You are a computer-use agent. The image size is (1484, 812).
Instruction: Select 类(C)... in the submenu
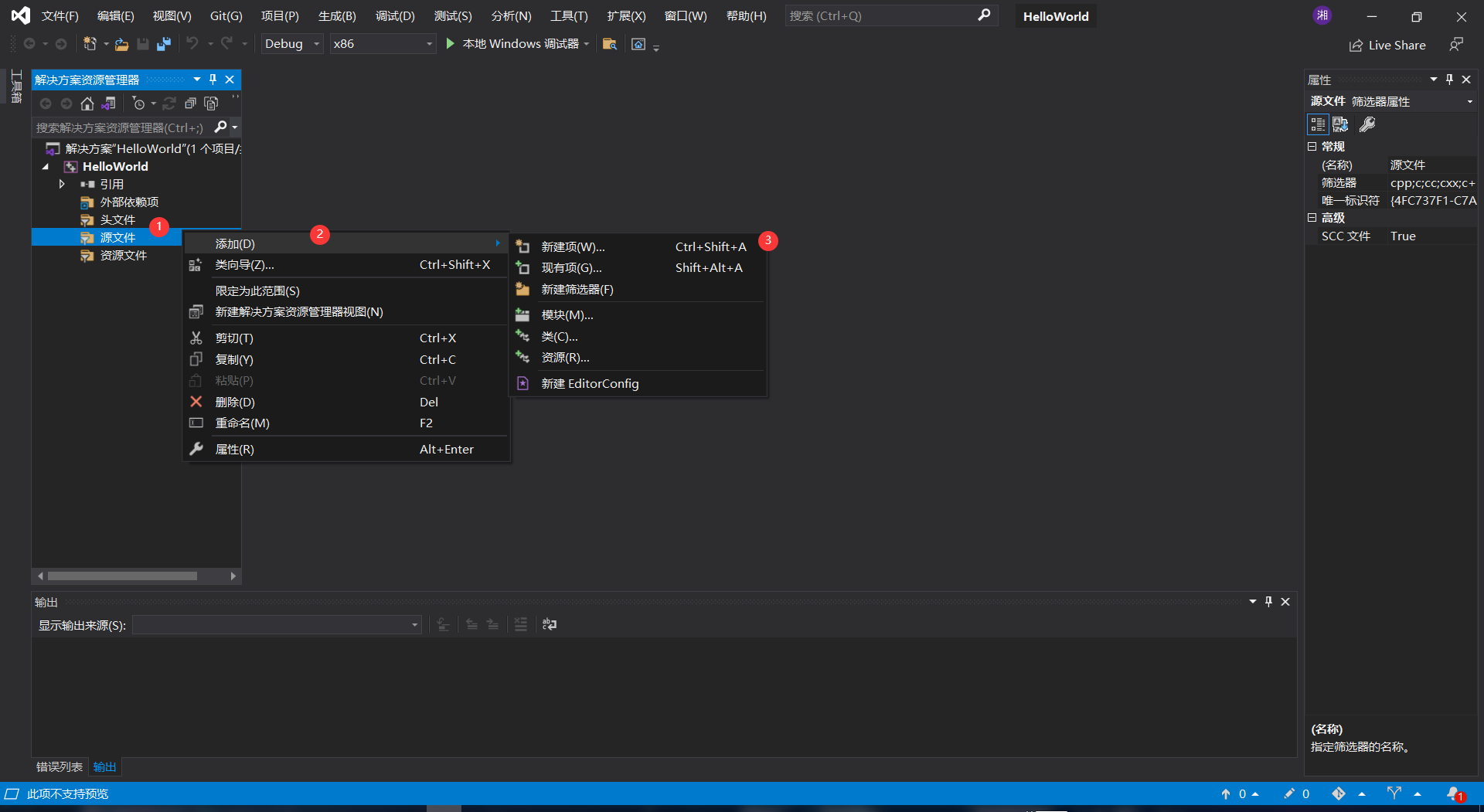tap(638, 337)
